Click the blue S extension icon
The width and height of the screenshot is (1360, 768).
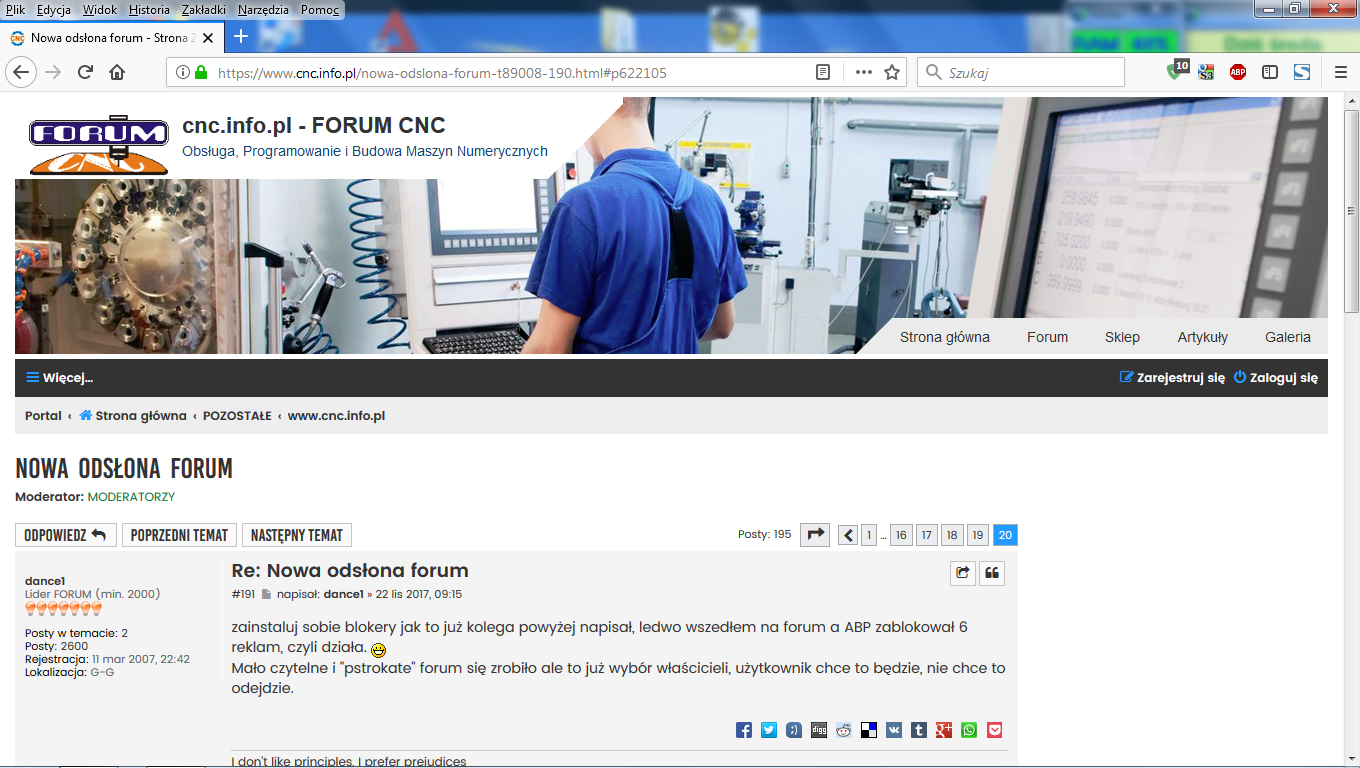pyautogui.click(x=1302, y=72)
